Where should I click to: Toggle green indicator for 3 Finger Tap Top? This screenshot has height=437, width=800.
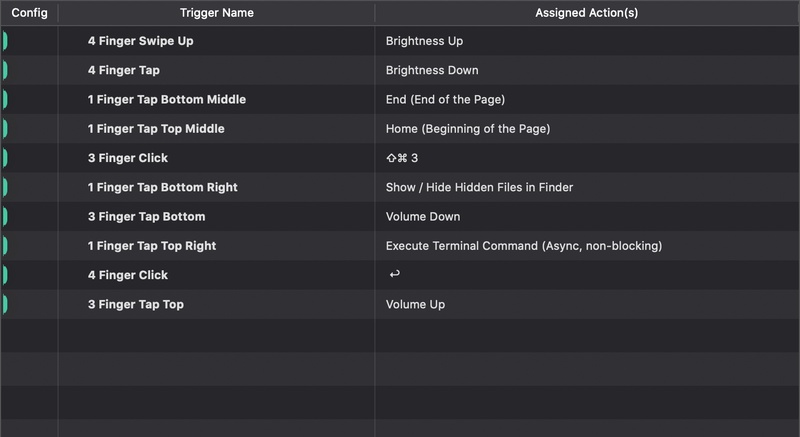tap(5, 304)
